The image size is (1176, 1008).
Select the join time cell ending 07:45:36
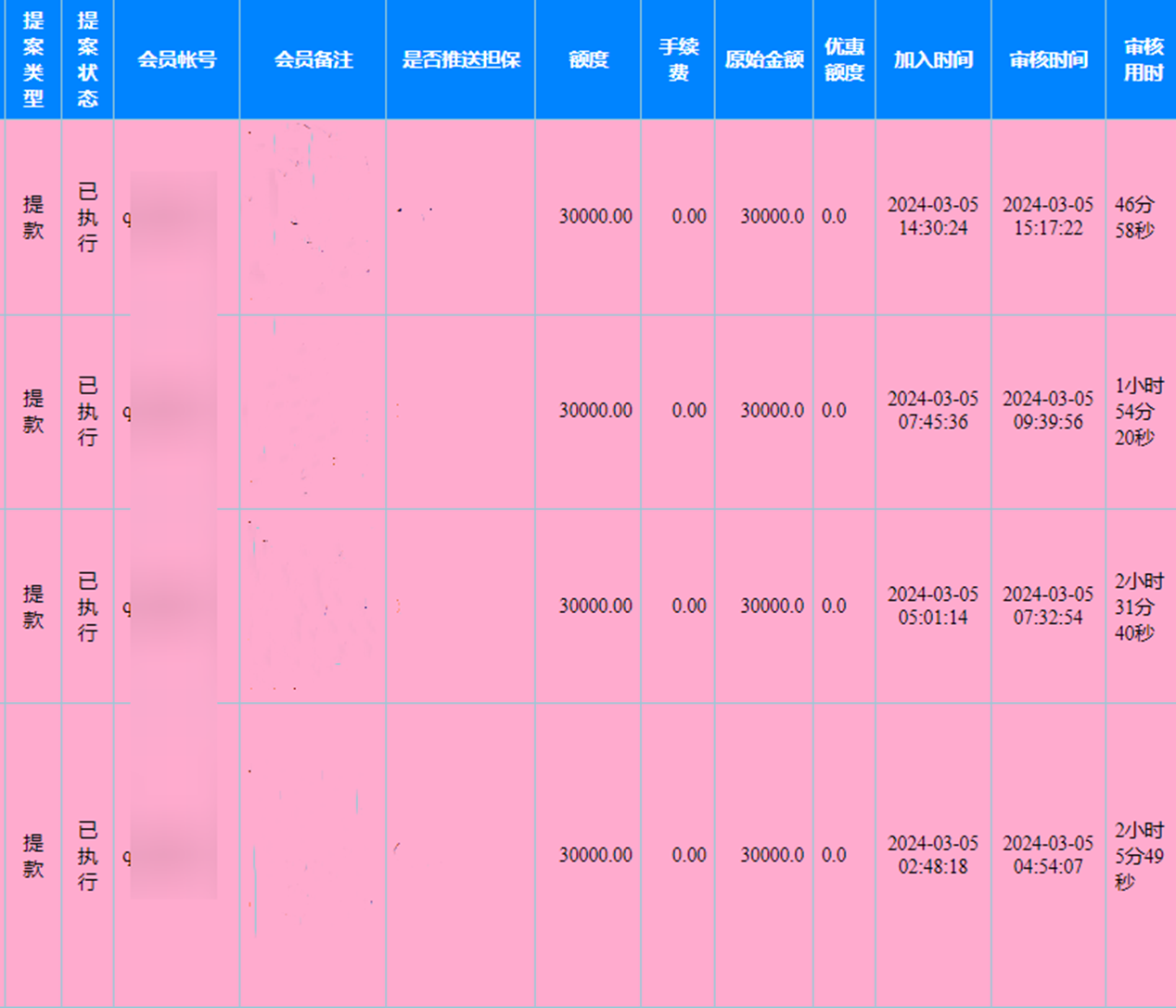pyautogui.click(x=933, y=410)
